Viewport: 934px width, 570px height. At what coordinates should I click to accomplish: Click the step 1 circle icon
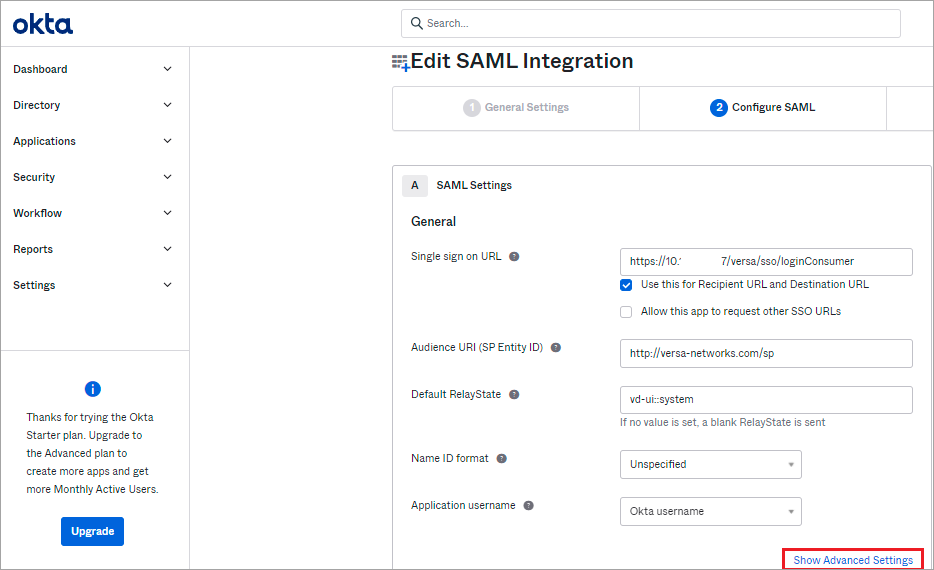(472, 108)
